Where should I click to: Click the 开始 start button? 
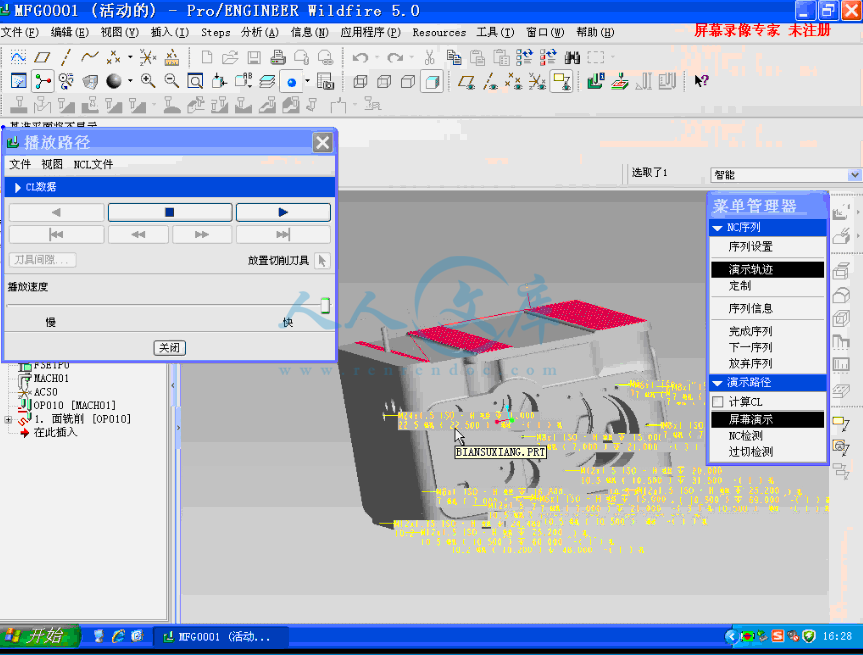click(39, 636)
